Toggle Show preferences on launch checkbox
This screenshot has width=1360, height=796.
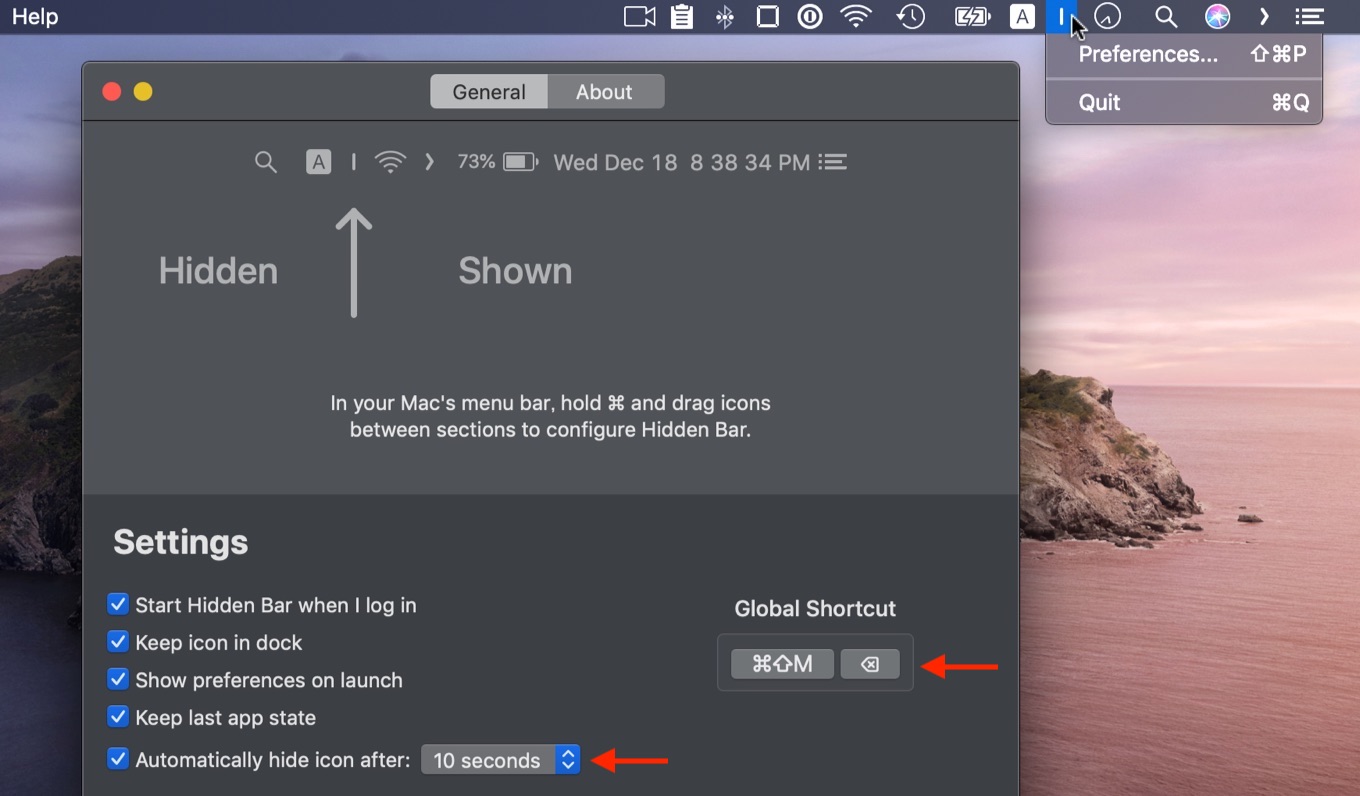pos(118,680)
